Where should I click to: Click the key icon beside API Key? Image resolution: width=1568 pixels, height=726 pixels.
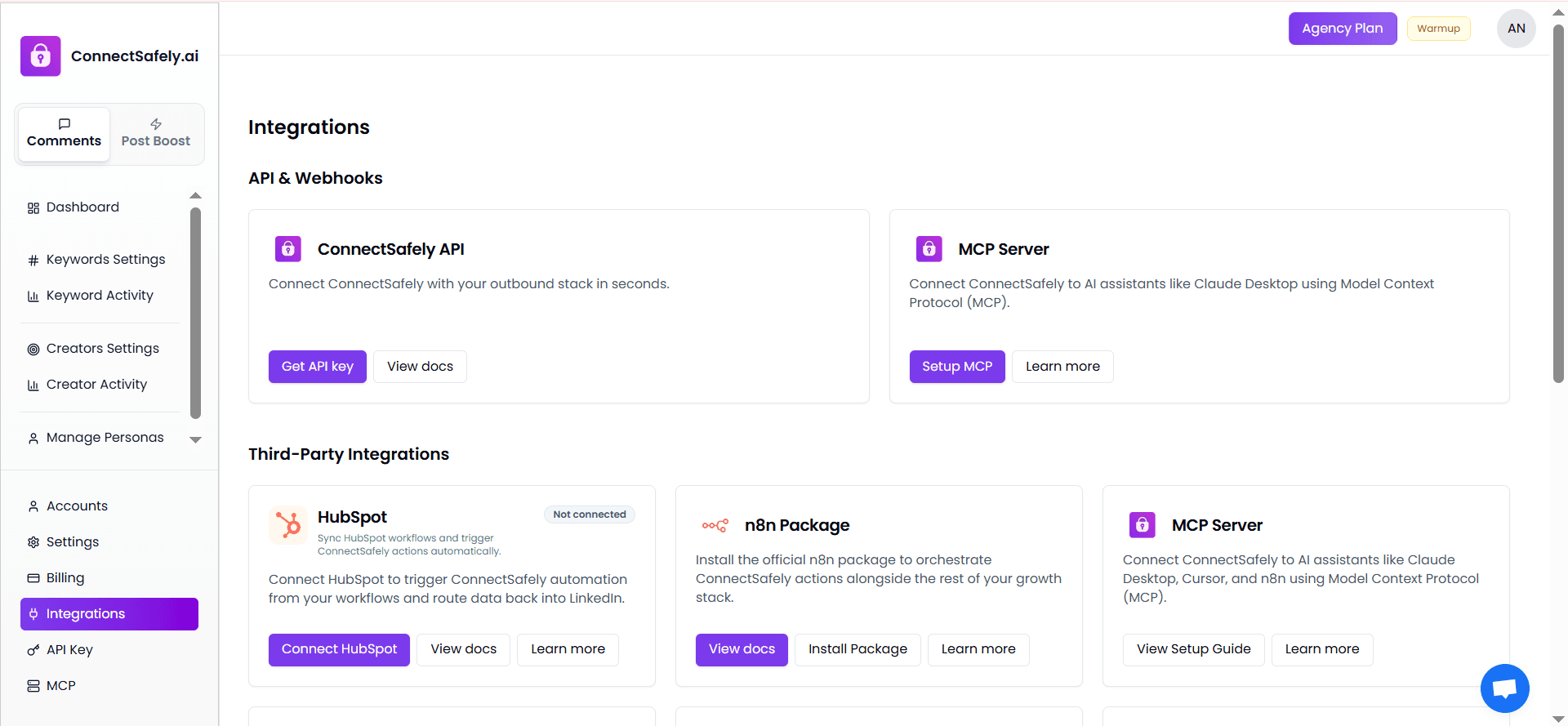(x=33, y=650)
